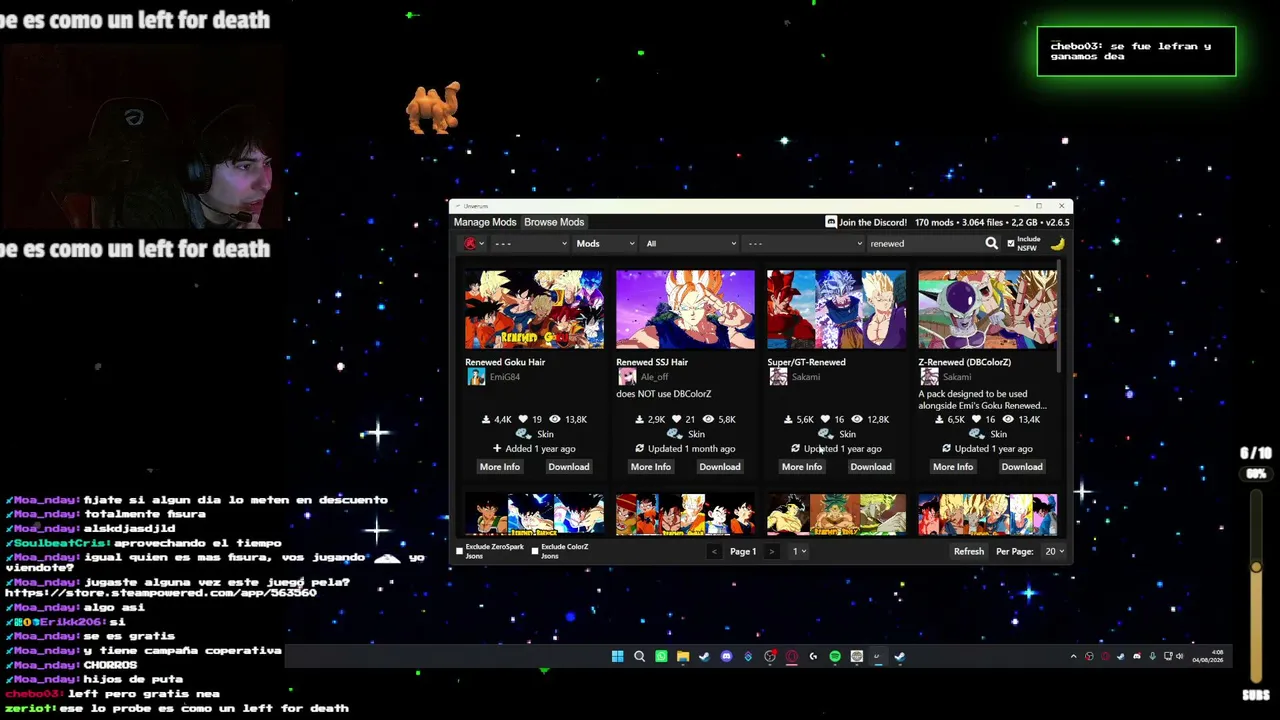Screen dimensions: 1280x720
Task: Download the Super/GT-Renewed mod
Action: (x=871, y=467)
